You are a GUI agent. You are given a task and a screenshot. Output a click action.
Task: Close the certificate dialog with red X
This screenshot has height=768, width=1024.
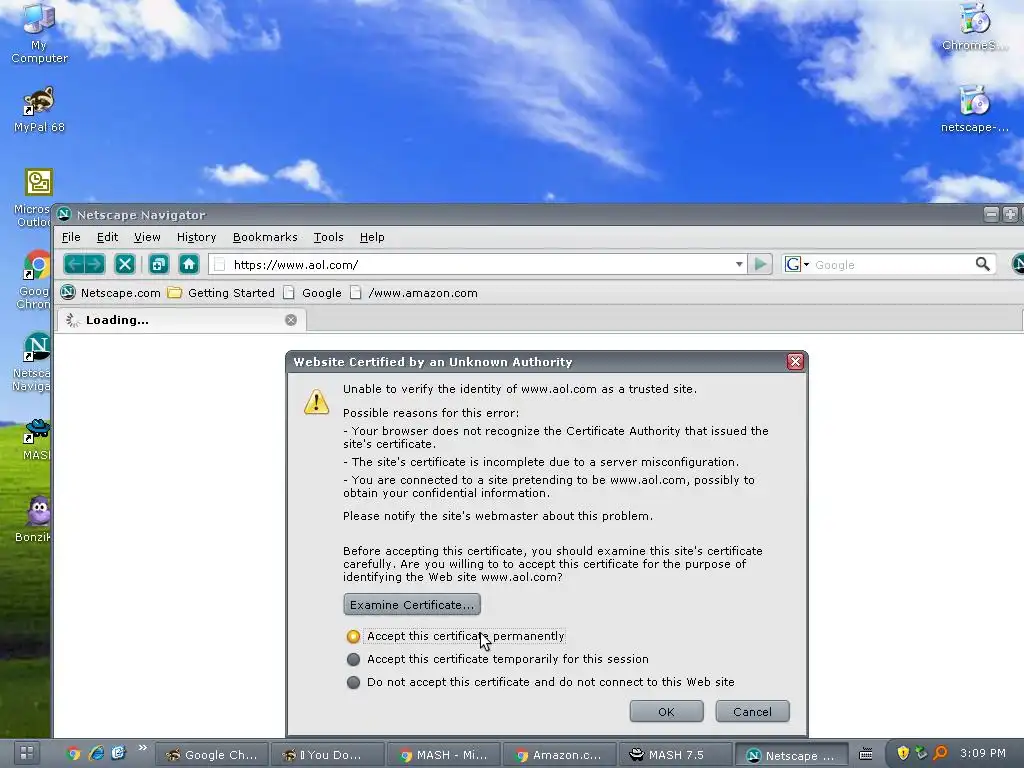coord(795,362)
